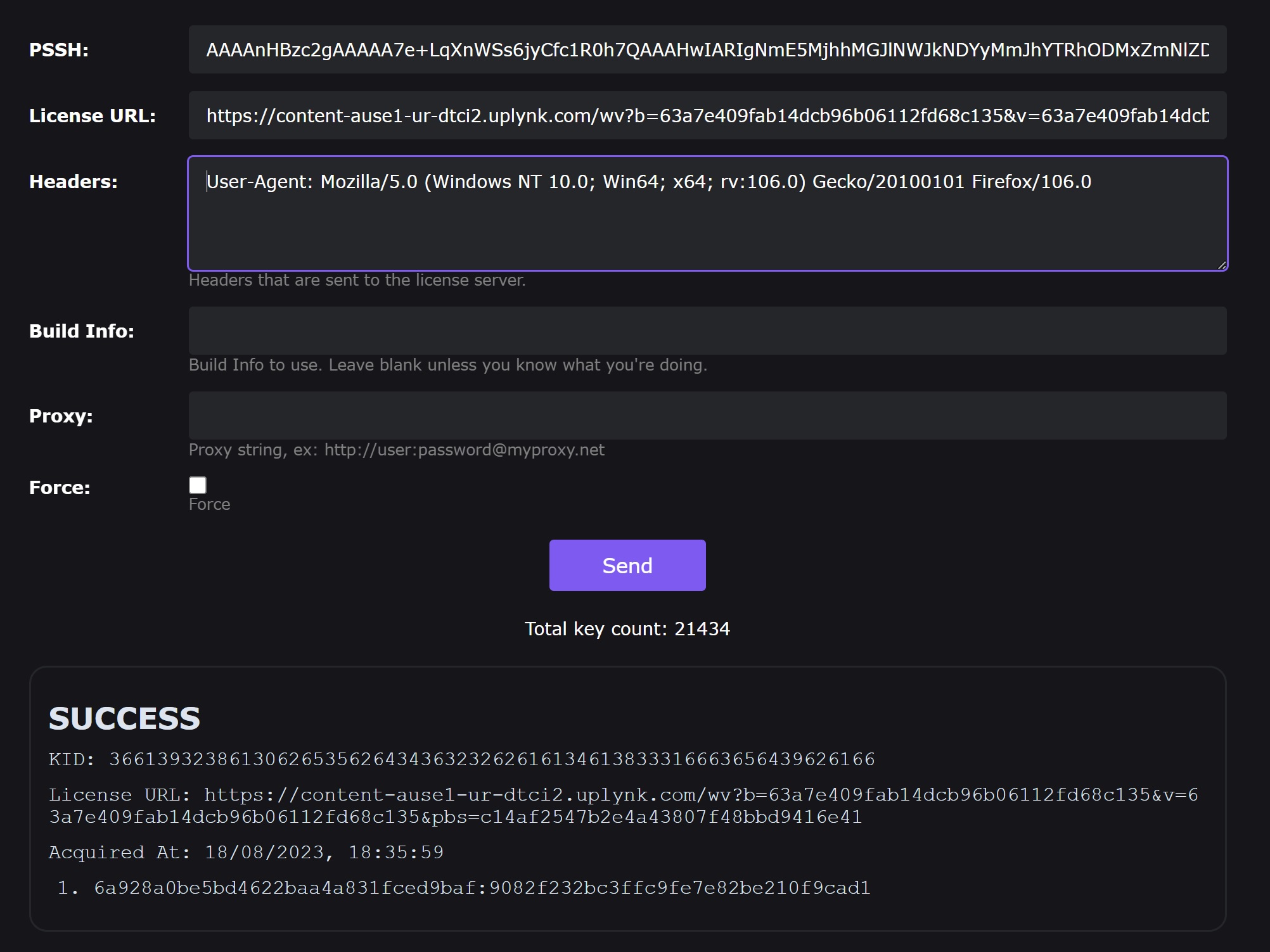
Task: Click the License URL label
Action: pyautogui.click(x=92, y=116)
